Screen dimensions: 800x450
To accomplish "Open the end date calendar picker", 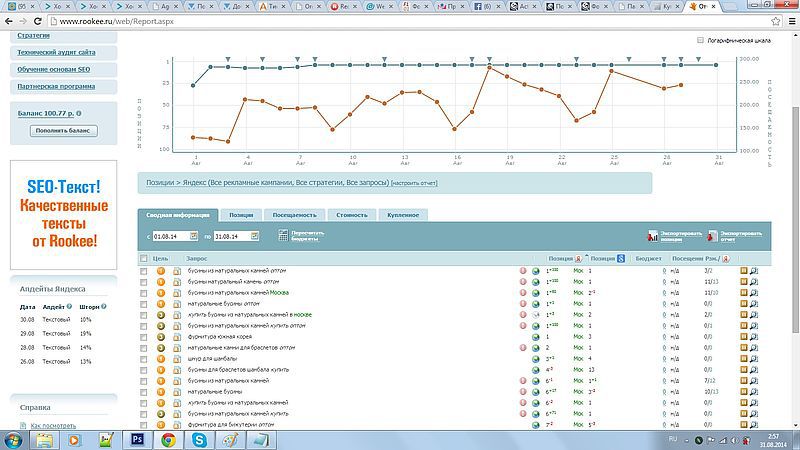I will click(254, 236).
